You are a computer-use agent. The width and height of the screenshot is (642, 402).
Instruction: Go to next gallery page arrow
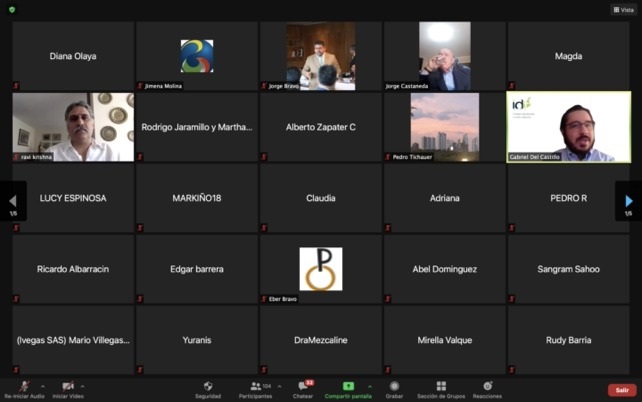click(x=628, y=201)
